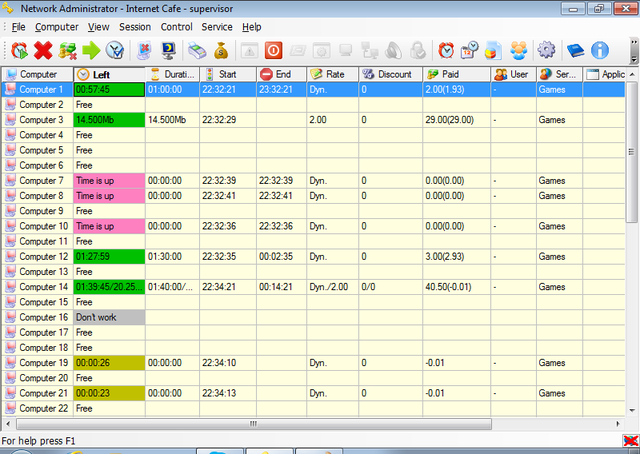Select the Computer 14 row

coord(313,287)
